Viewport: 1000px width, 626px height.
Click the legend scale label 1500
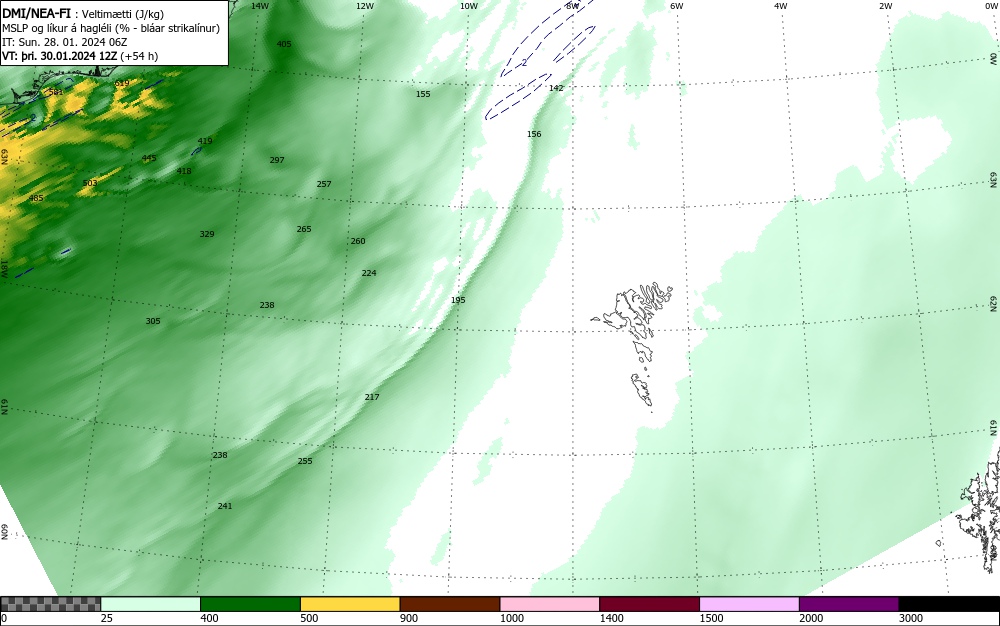(711, 618)
